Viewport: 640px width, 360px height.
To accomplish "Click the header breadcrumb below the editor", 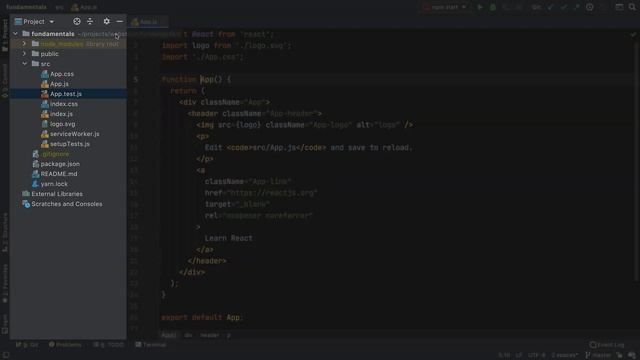I will (x=210, y=335).
